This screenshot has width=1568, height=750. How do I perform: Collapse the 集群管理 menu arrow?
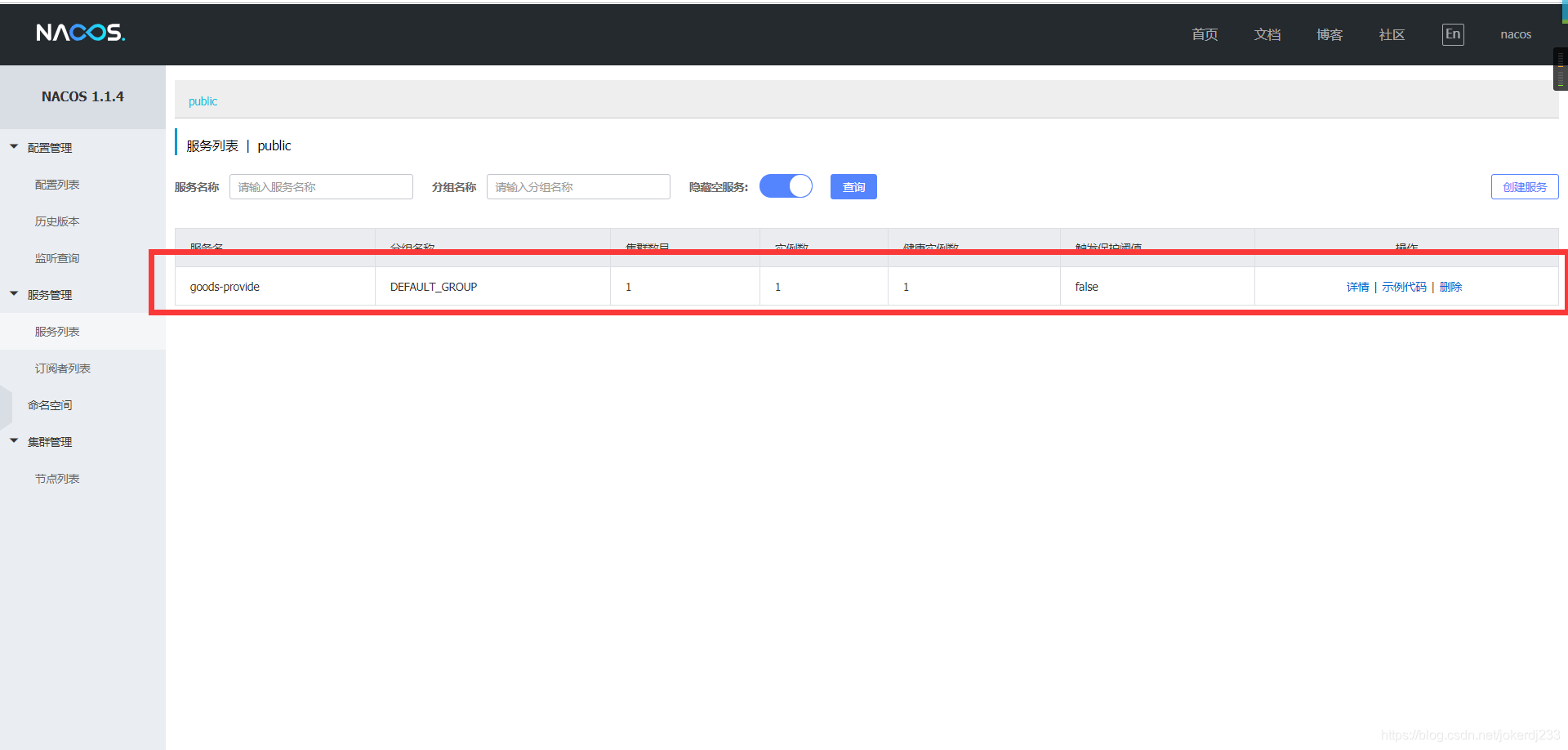pyautogui.click(x=14, y=441)
